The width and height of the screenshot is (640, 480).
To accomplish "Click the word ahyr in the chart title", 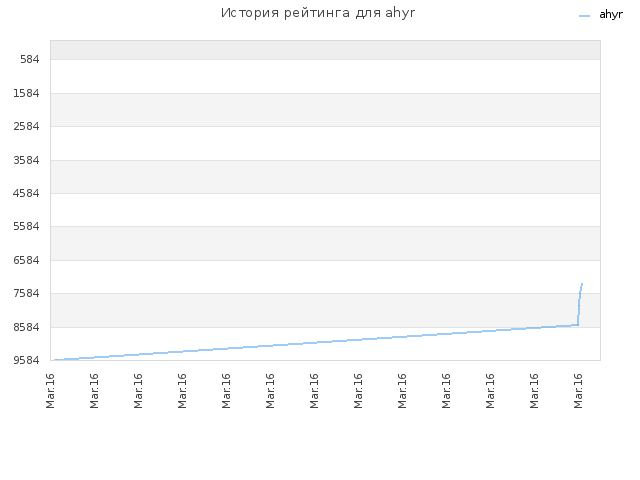I will [400, 13].
